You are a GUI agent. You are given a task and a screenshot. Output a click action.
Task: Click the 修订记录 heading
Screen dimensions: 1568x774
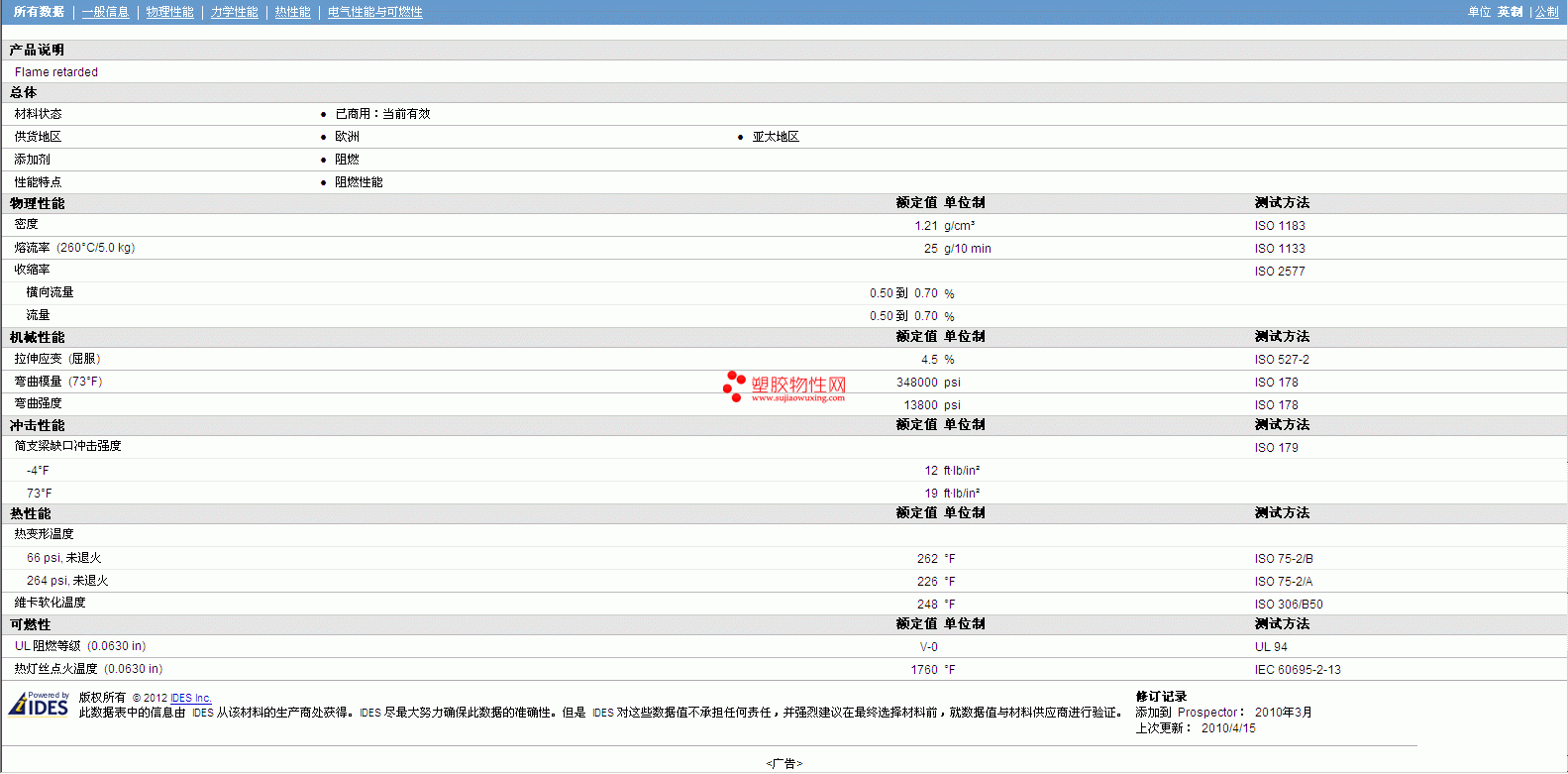click(1161, 697)
